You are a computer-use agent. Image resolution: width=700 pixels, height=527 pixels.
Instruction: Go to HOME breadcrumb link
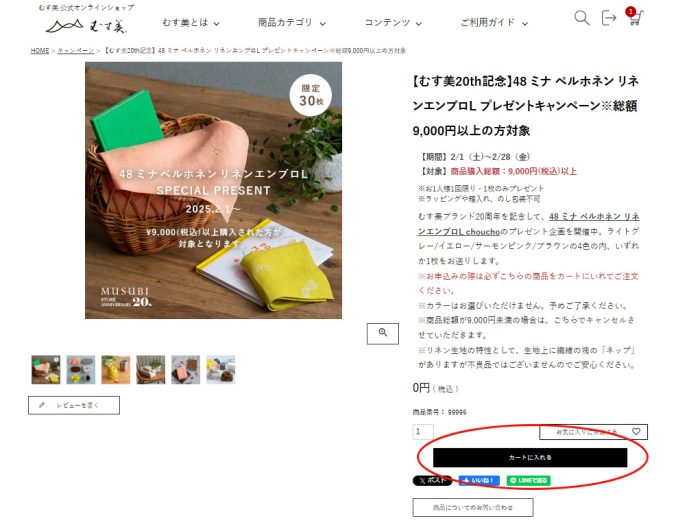pos(40,51)
